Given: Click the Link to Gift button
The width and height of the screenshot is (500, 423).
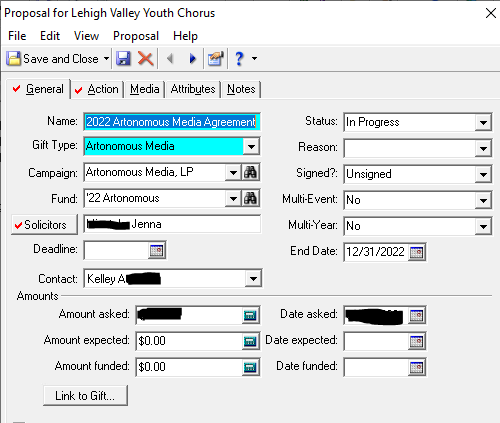Looking at the screenshot, I should (x=85, y=396).
